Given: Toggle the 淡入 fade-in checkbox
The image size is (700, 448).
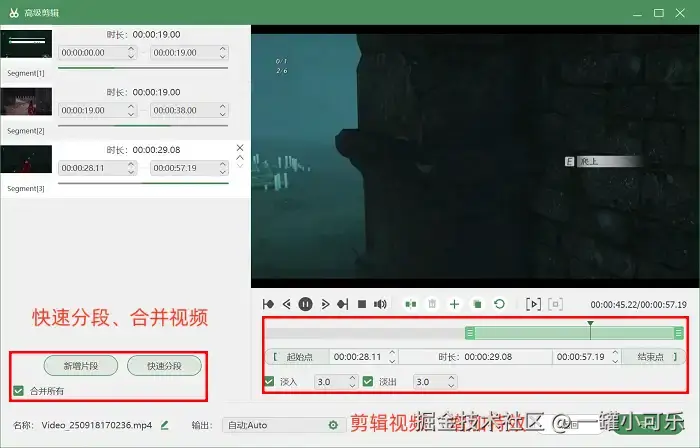Looking at the screenshot, I should tap(269, 382).
